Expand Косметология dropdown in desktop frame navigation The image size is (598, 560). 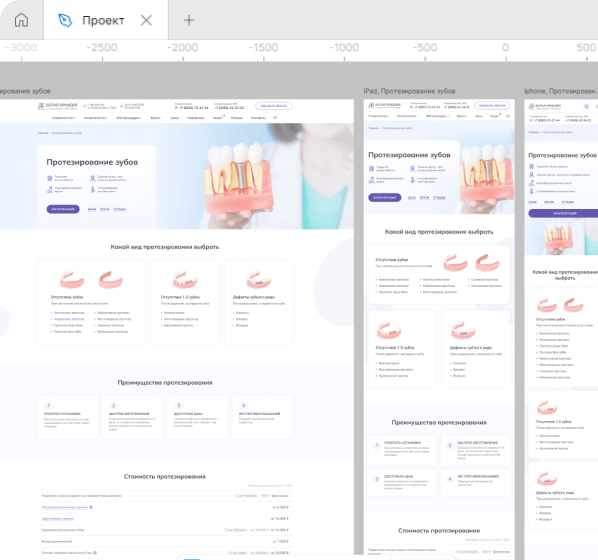coord(96,118)
